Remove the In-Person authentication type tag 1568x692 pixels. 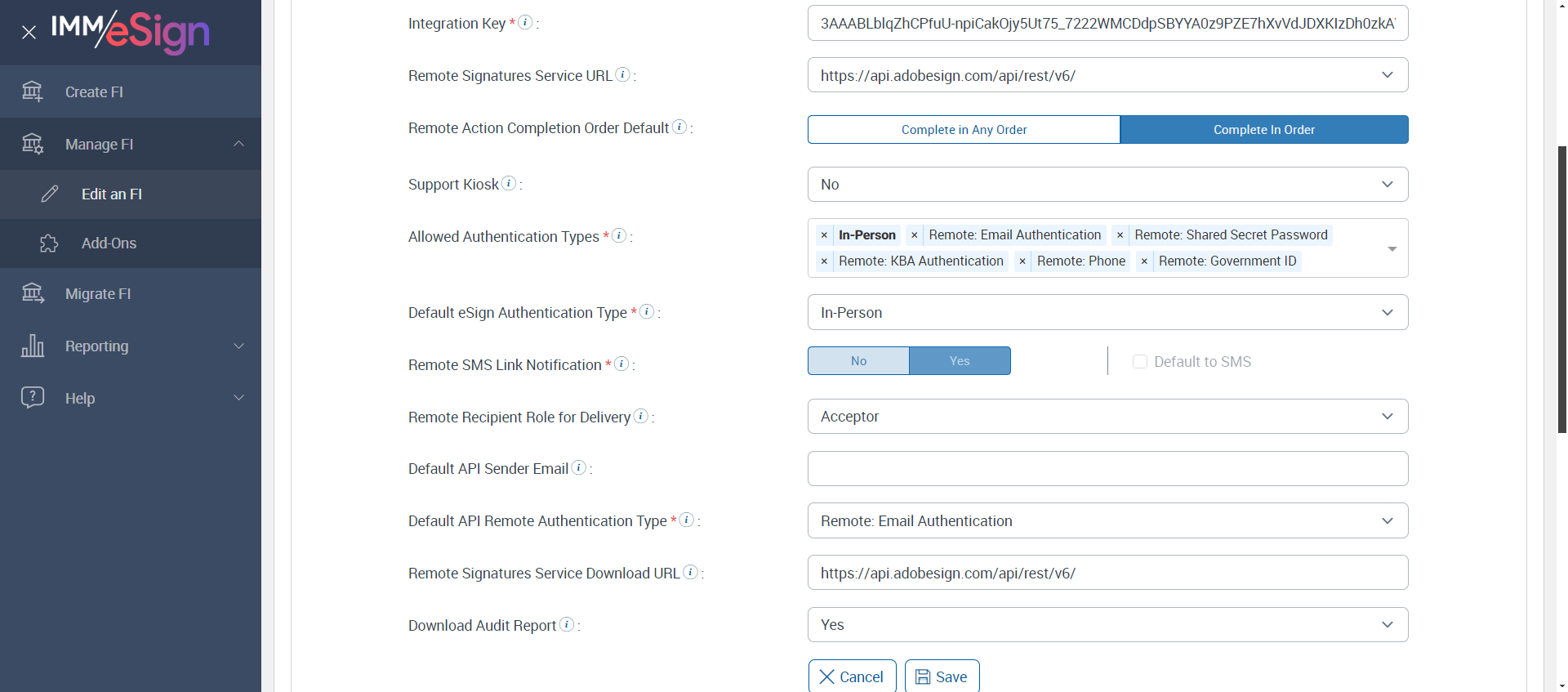824,235
